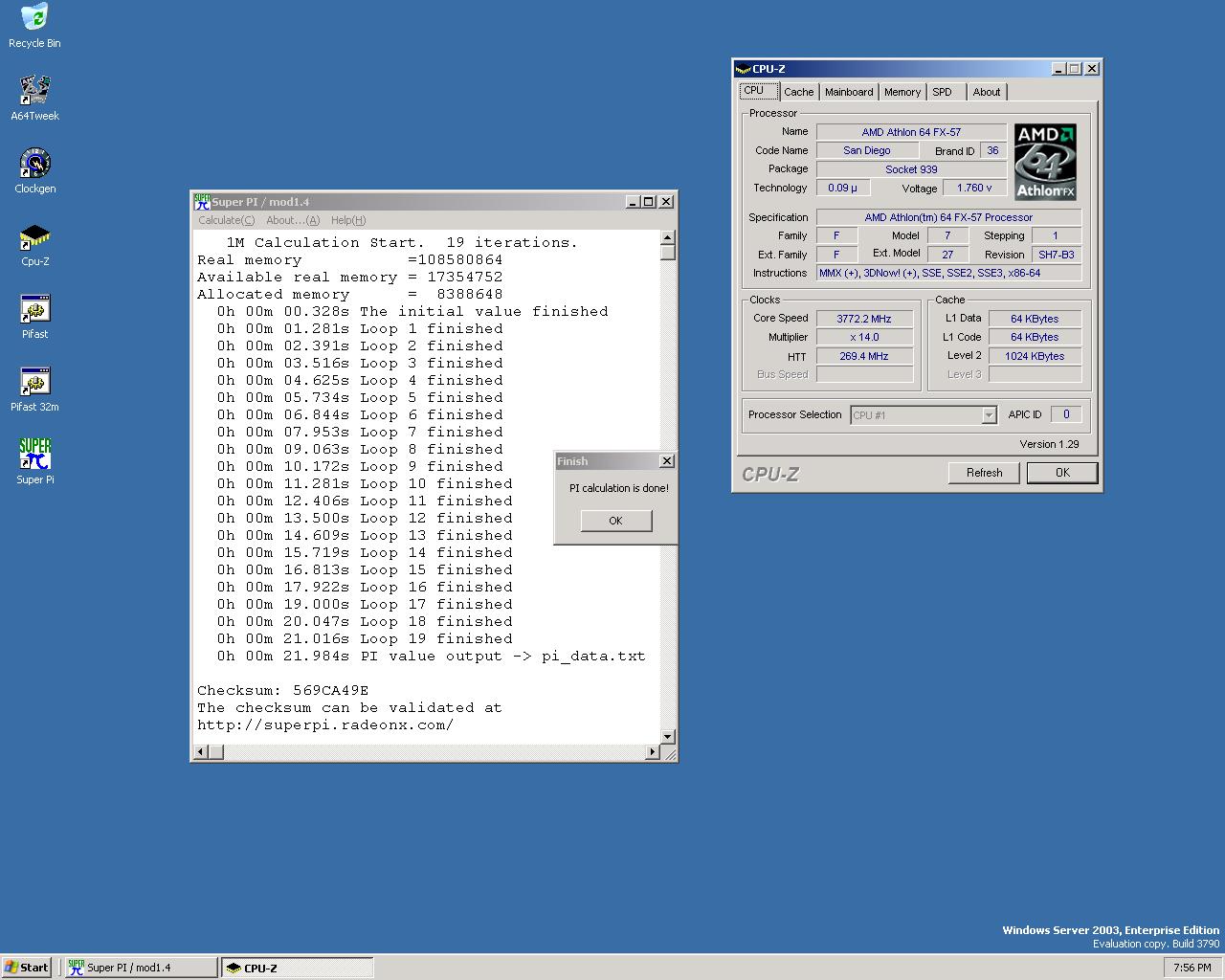The image size is (1225, 980).
Task: Switch to CPU-Z in the taskbar
Action: (297, 968)
